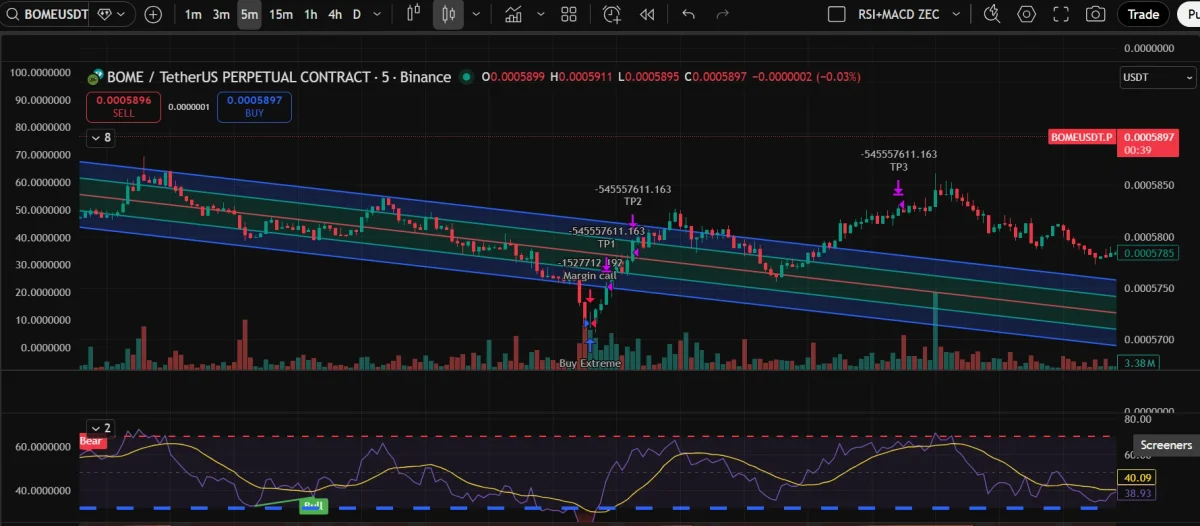Switch to the daily D timeframe
This screenshot has height=526, width=1200.
coord(356,15)
